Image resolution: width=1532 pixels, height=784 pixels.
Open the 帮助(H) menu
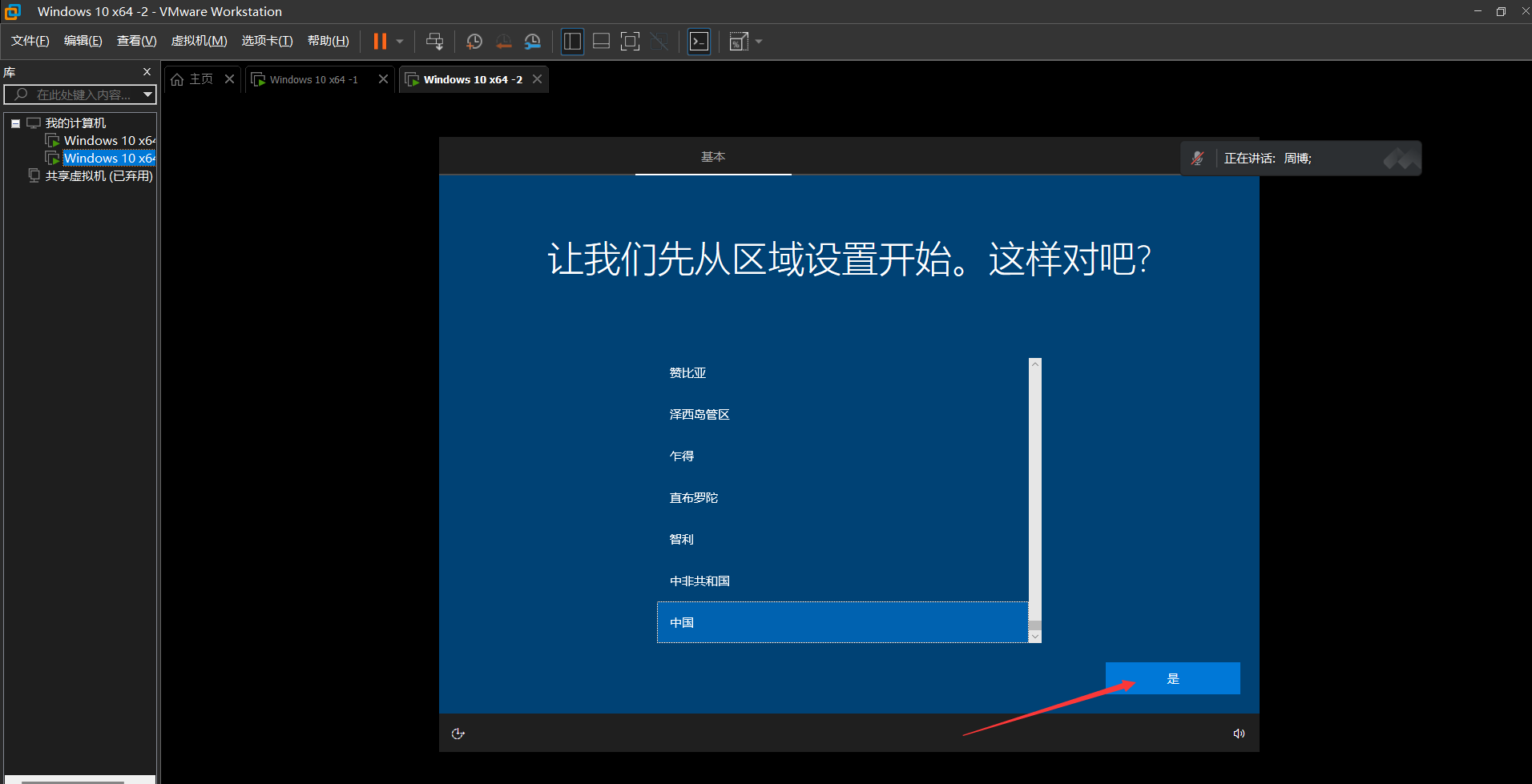(329, 41)
